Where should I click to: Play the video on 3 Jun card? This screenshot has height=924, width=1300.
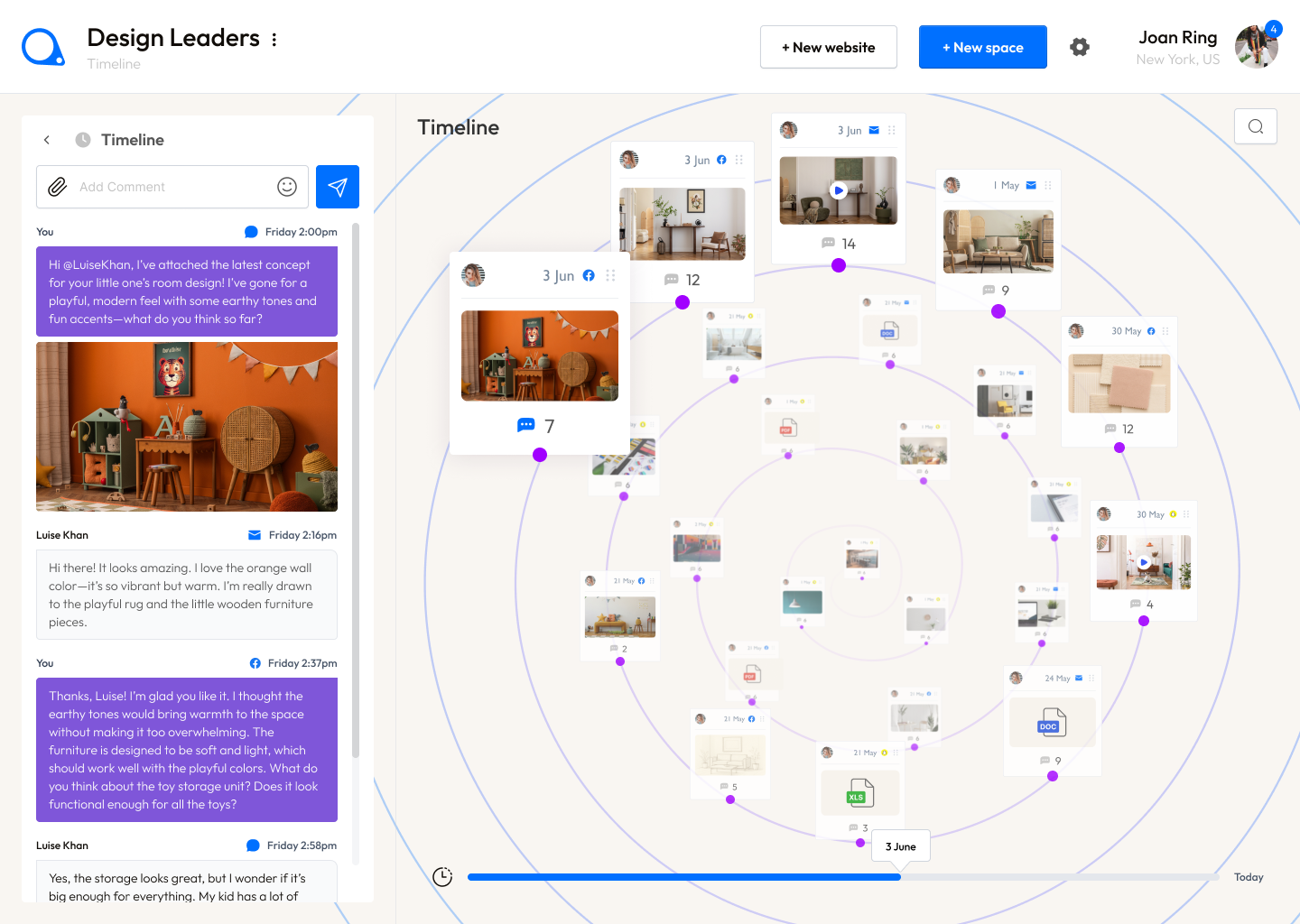pyautogui.click(x=839, y=190)
